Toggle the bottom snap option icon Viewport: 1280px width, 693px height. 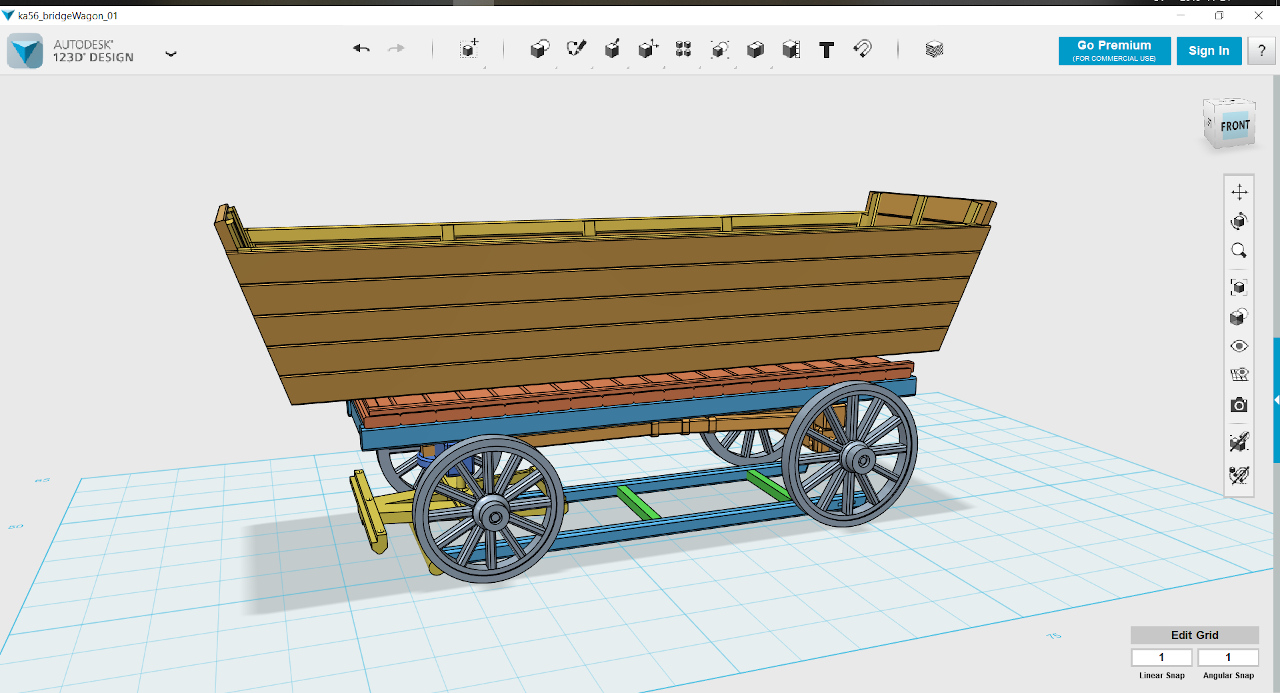1239,475
